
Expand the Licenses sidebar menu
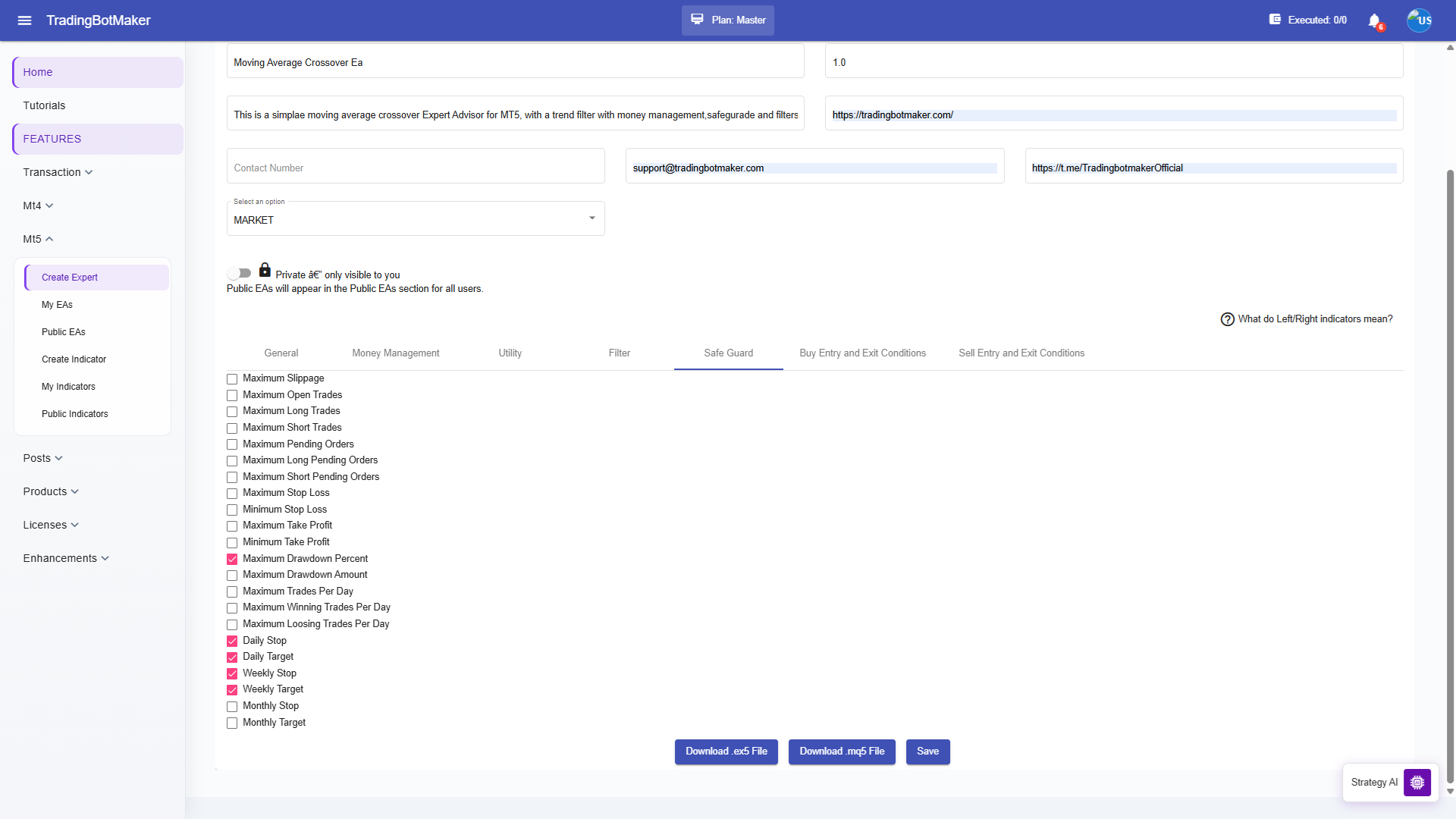coord(51,525)
